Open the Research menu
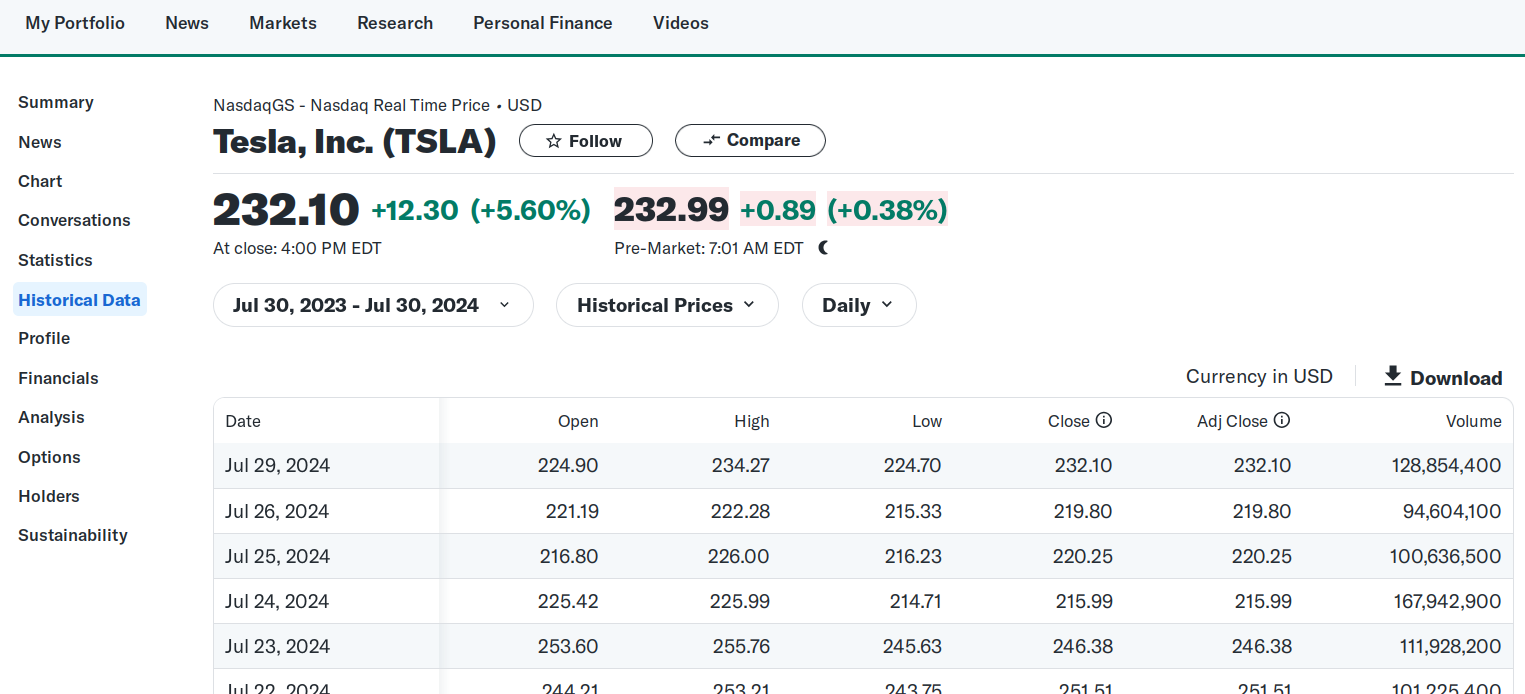 tap(395, 23)
